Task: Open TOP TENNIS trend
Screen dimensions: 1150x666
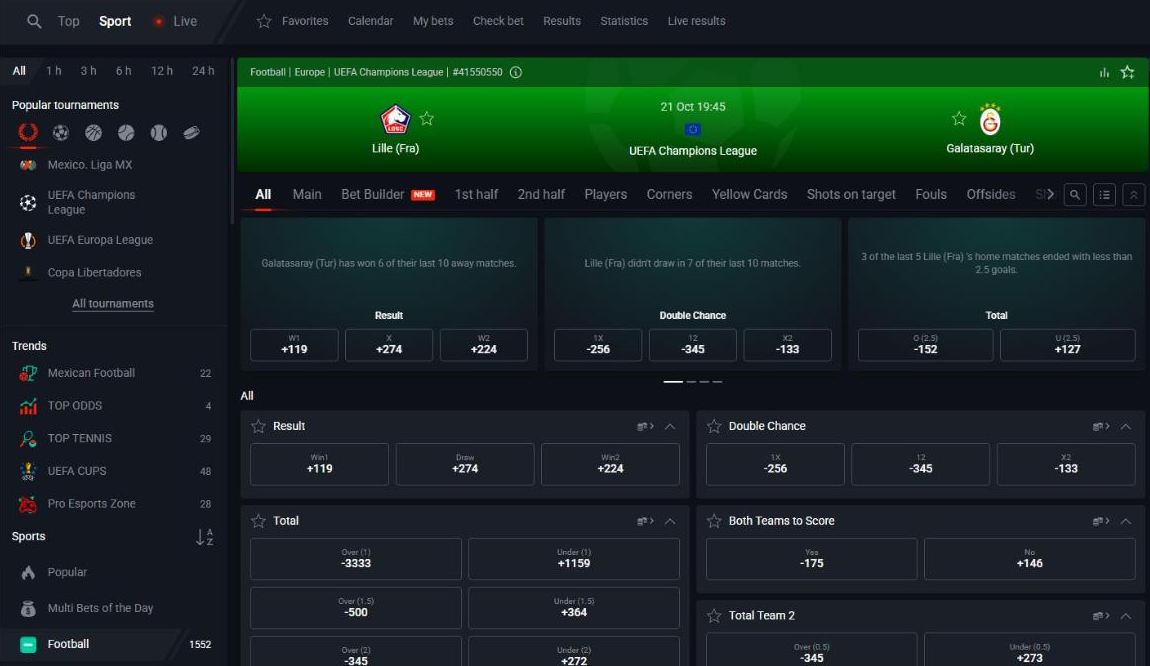Action: [x=114, y=439]
